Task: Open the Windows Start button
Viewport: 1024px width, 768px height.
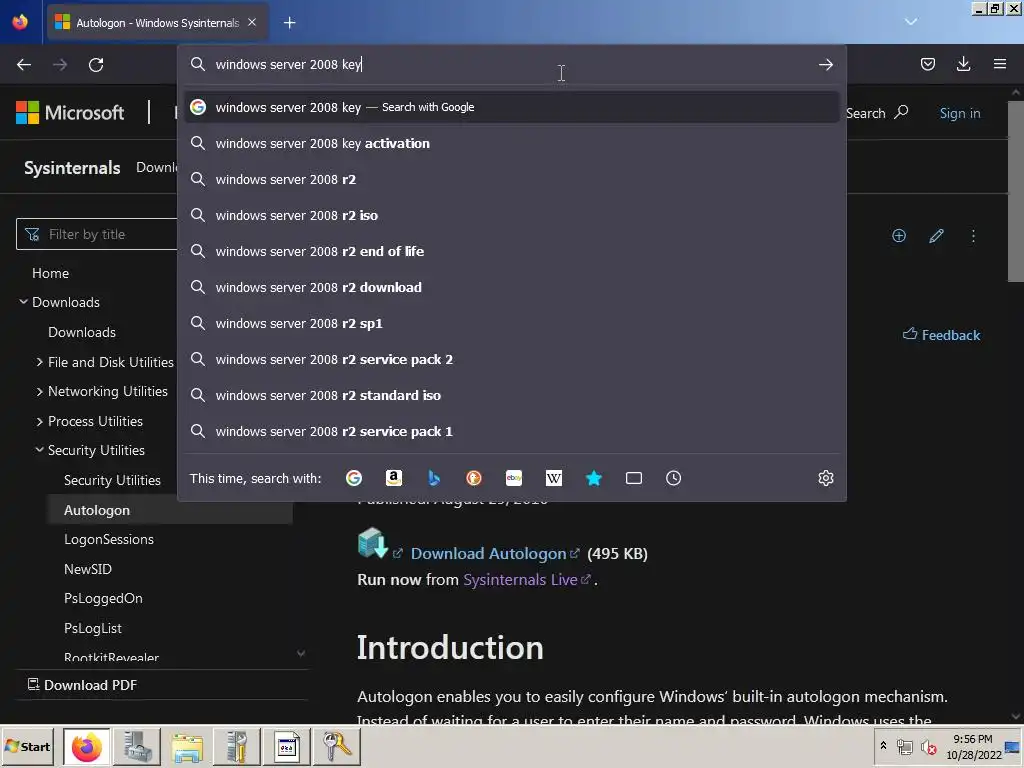Action: point(28,746)
